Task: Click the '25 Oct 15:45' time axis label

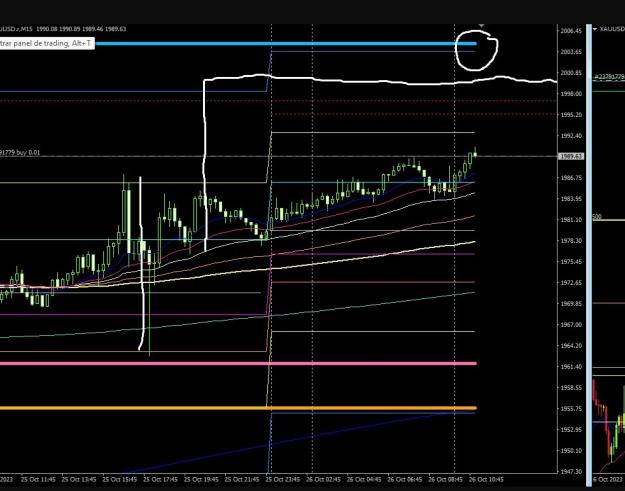Action: coord(120,479)
